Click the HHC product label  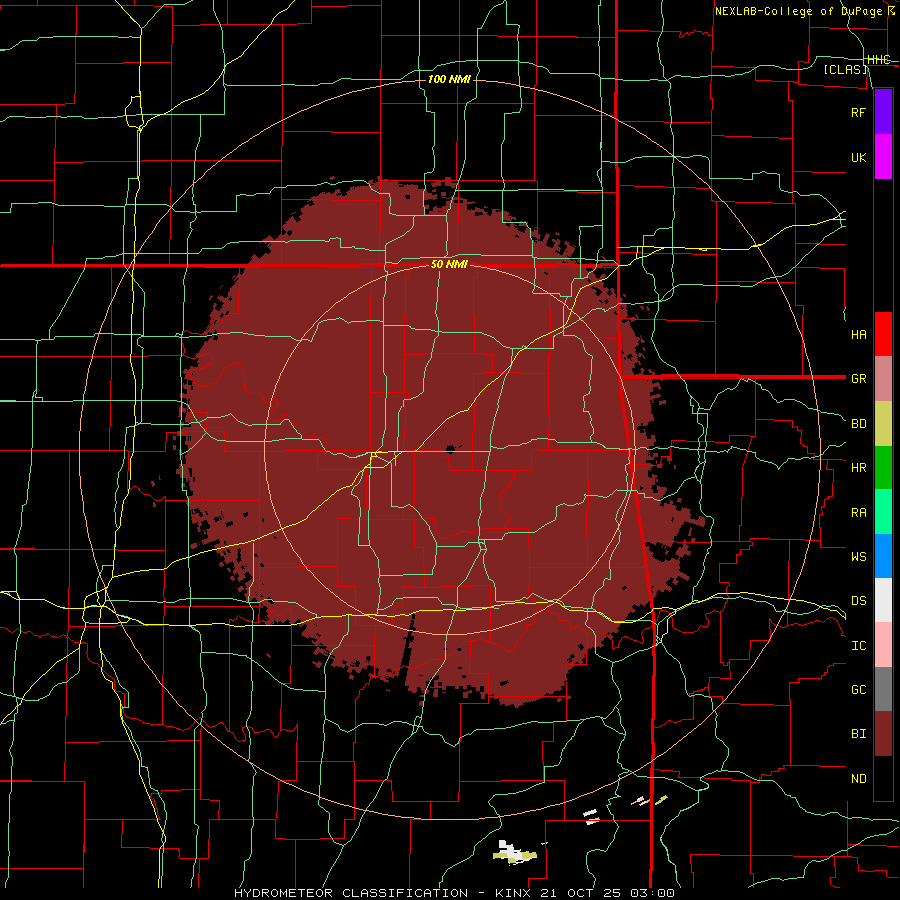click(878, 60)
